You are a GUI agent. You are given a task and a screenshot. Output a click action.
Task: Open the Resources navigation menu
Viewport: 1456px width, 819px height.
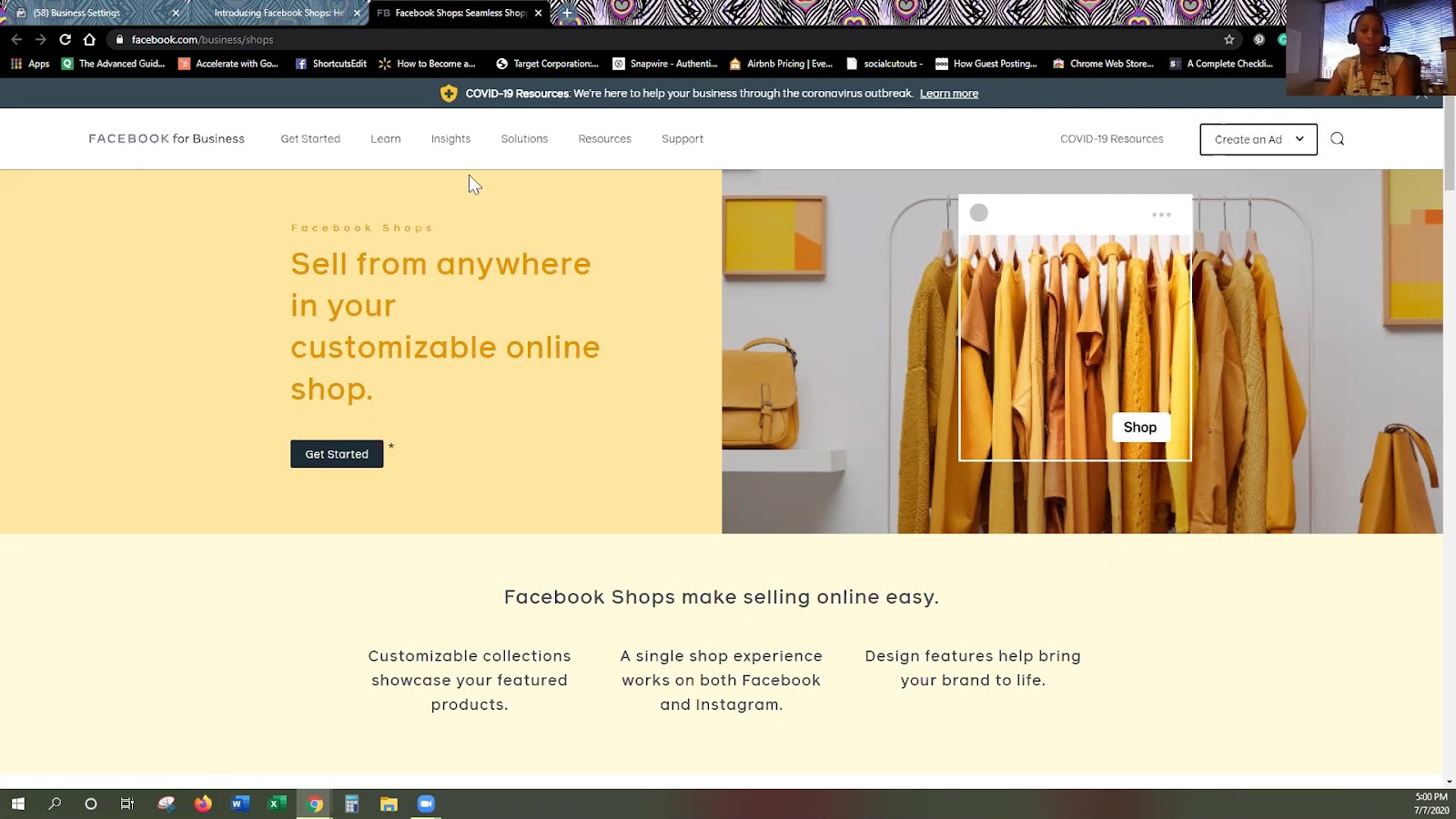(604, 138)
